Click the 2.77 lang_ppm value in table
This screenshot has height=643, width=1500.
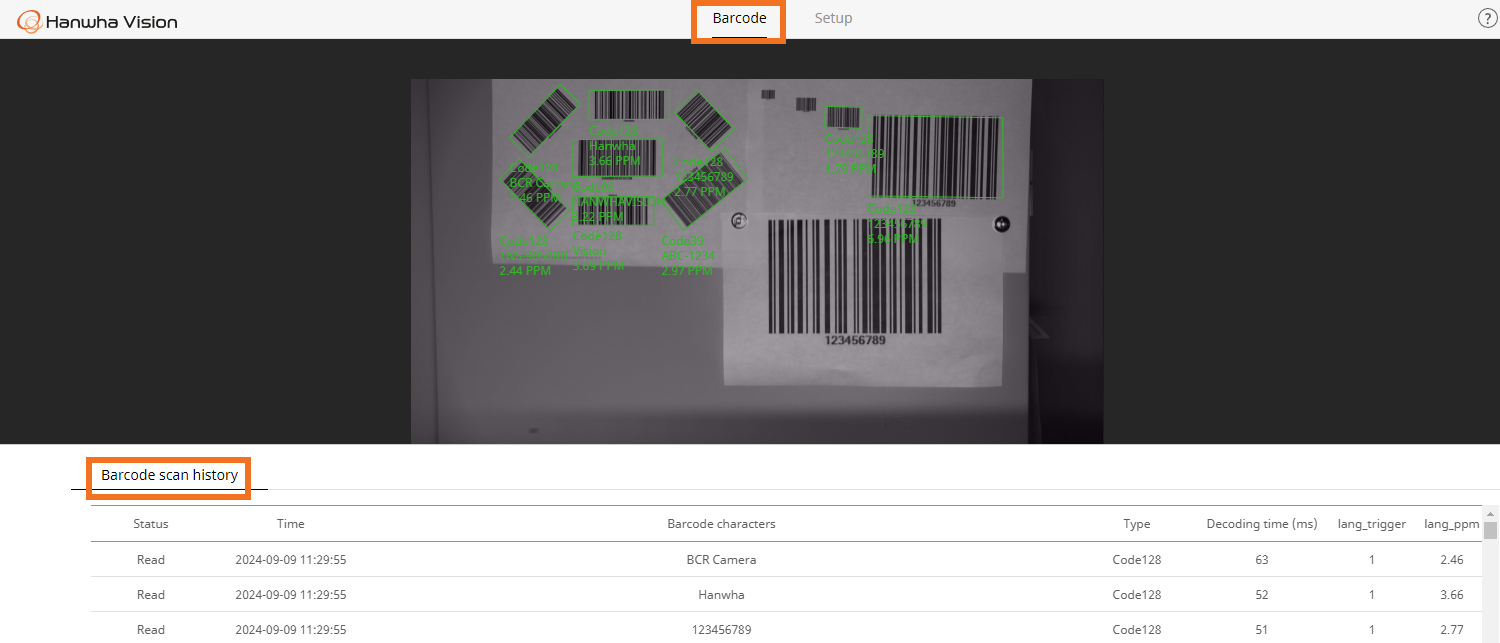[x=1452, y=630]
